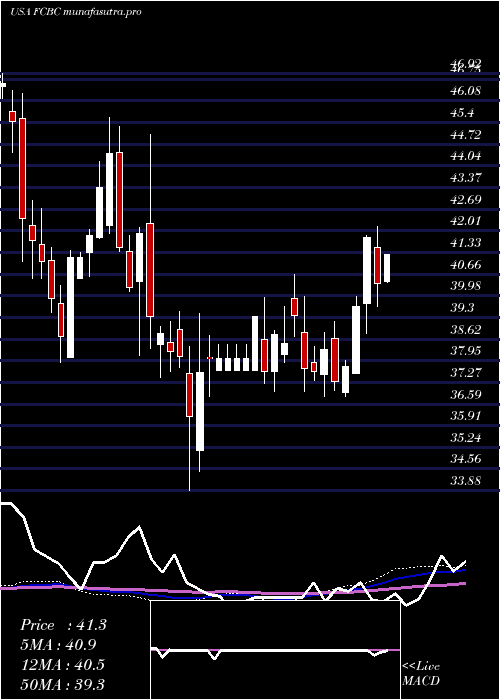Click the blue signal line in lower panel

tap(402, 577)
